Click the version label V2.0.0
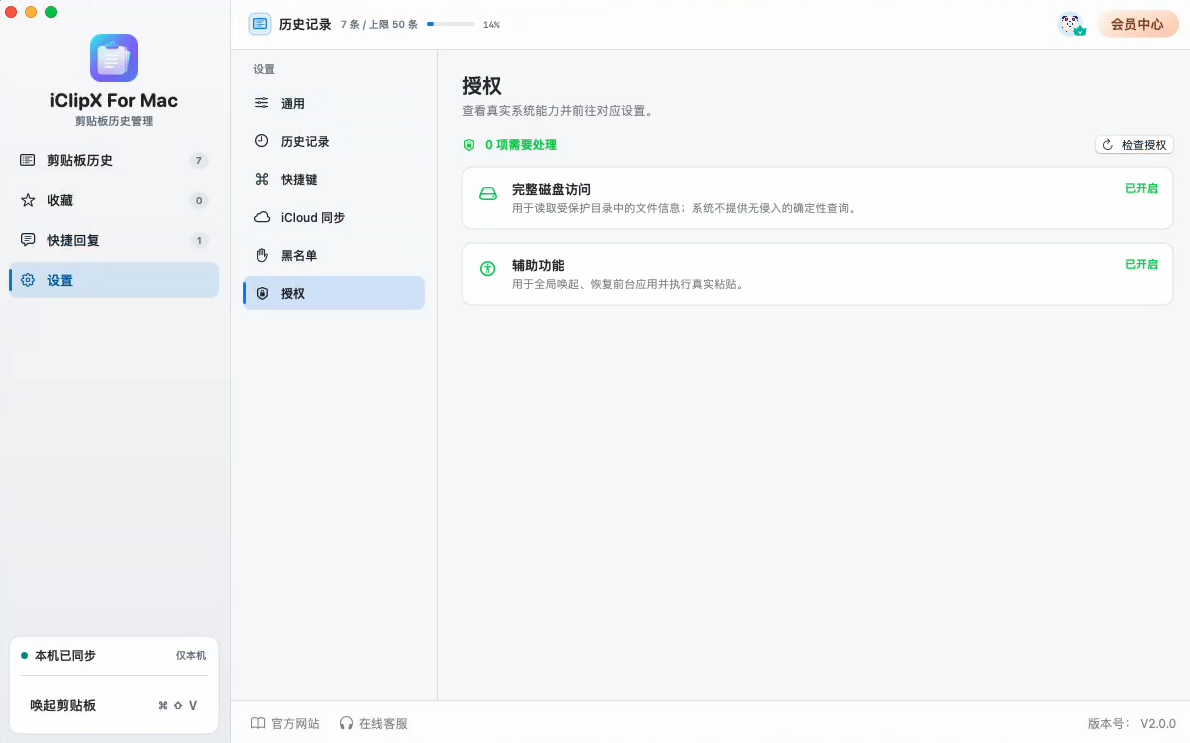1190x743 pixels. pyautogui.click(x=1158, y=723)
